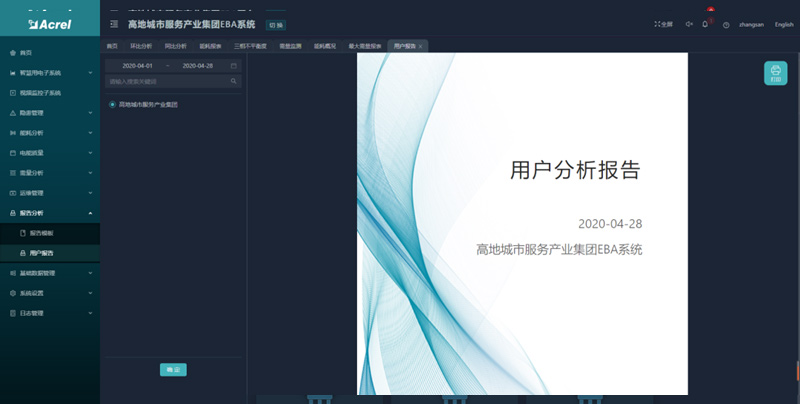800x404 pixels.
Task: Click the search magnifier icon
Action: pos(234,81)
